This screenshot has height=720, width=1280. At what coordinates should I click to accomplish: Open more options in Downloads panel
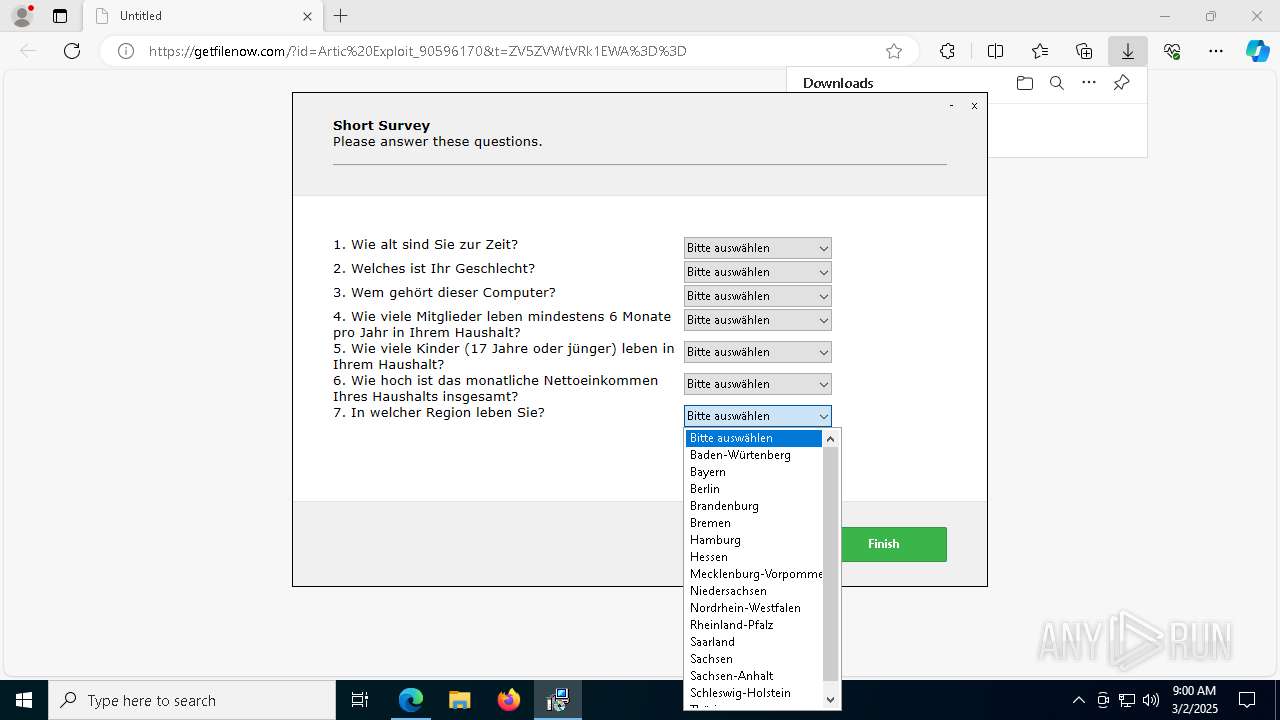pos(1089,83)
